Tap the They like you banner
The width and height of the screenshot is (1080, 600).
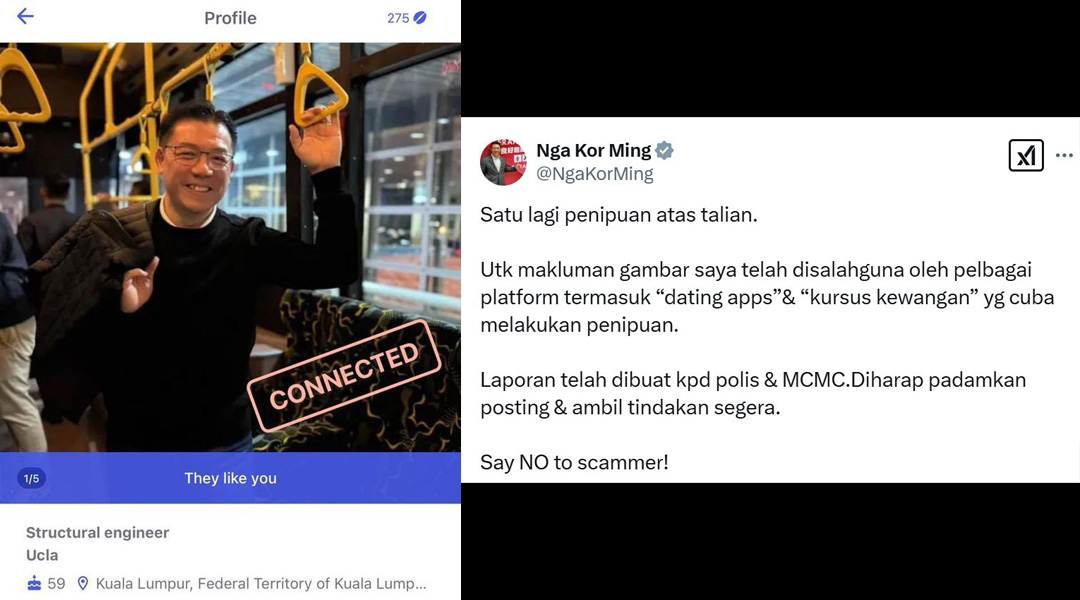[x=230, y=478]
